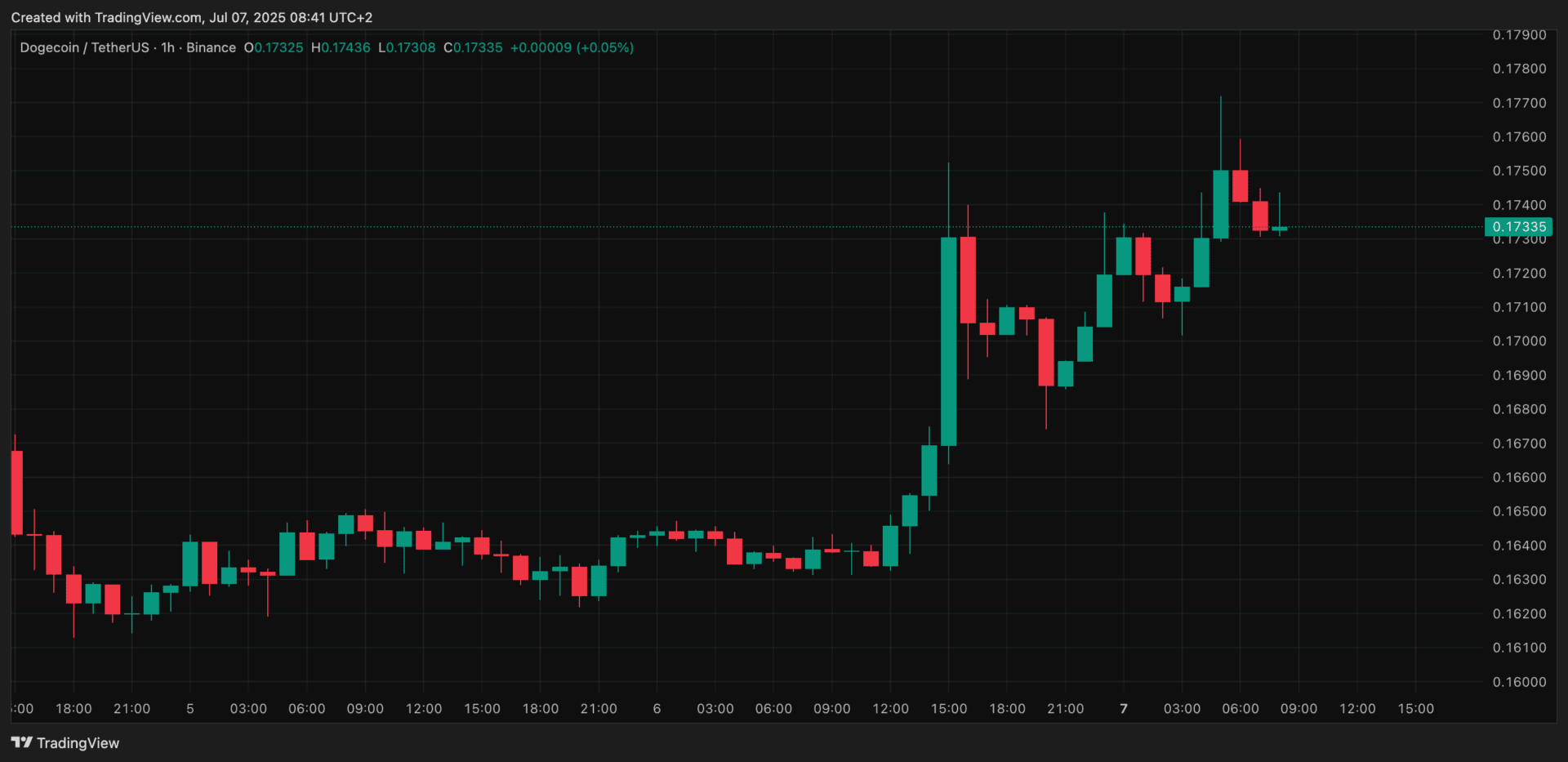Click the 0.16000 price axis label

[1519, 682]
